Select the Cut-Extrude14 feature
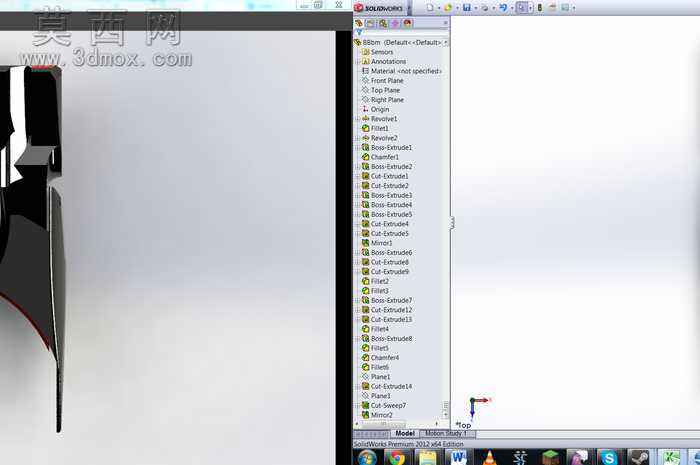The width and height of the screenshot is (700, 465). [x=387, y=386]
